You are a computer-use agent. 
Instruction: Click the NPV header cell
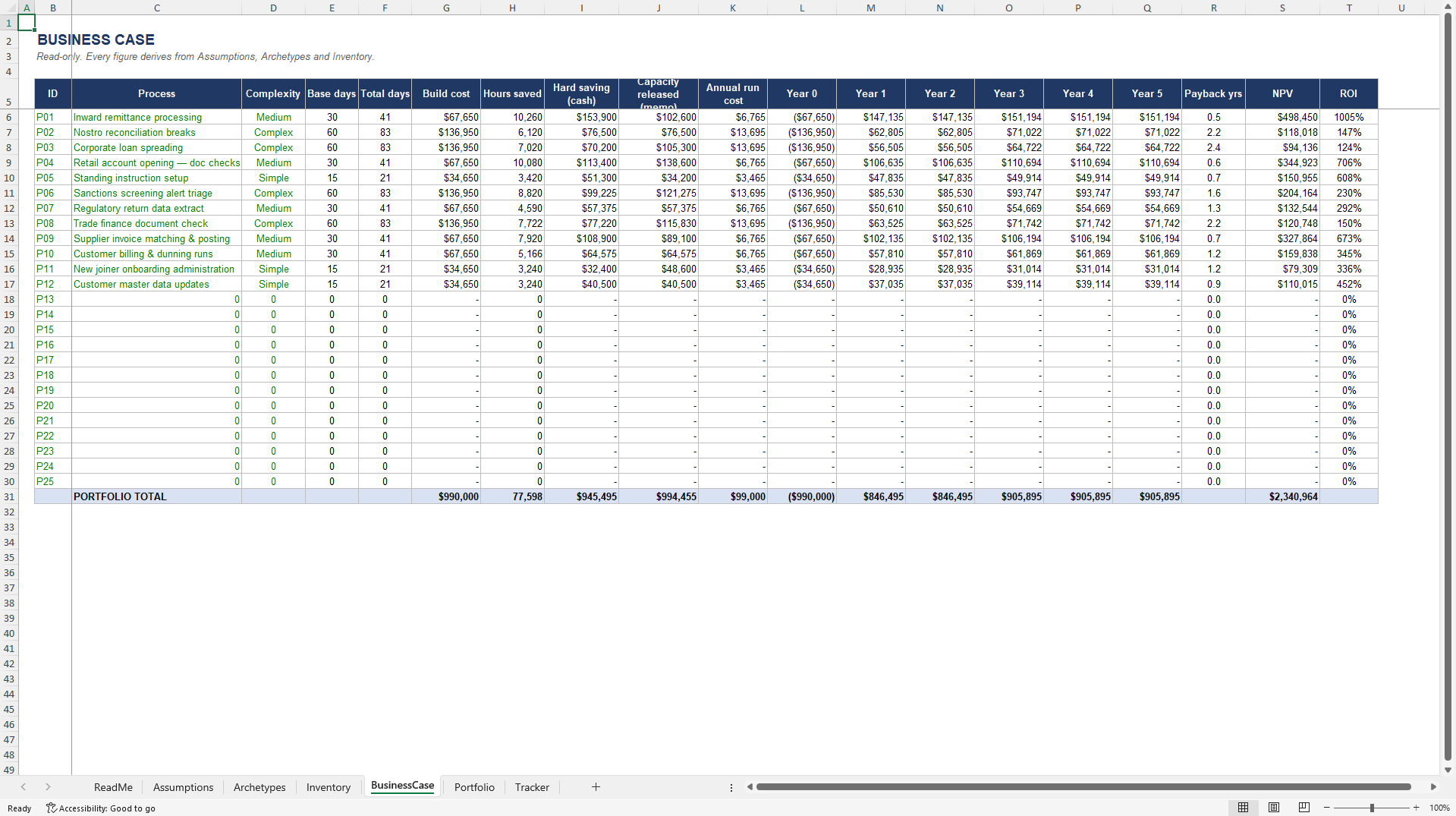(x=1282, y=93)
